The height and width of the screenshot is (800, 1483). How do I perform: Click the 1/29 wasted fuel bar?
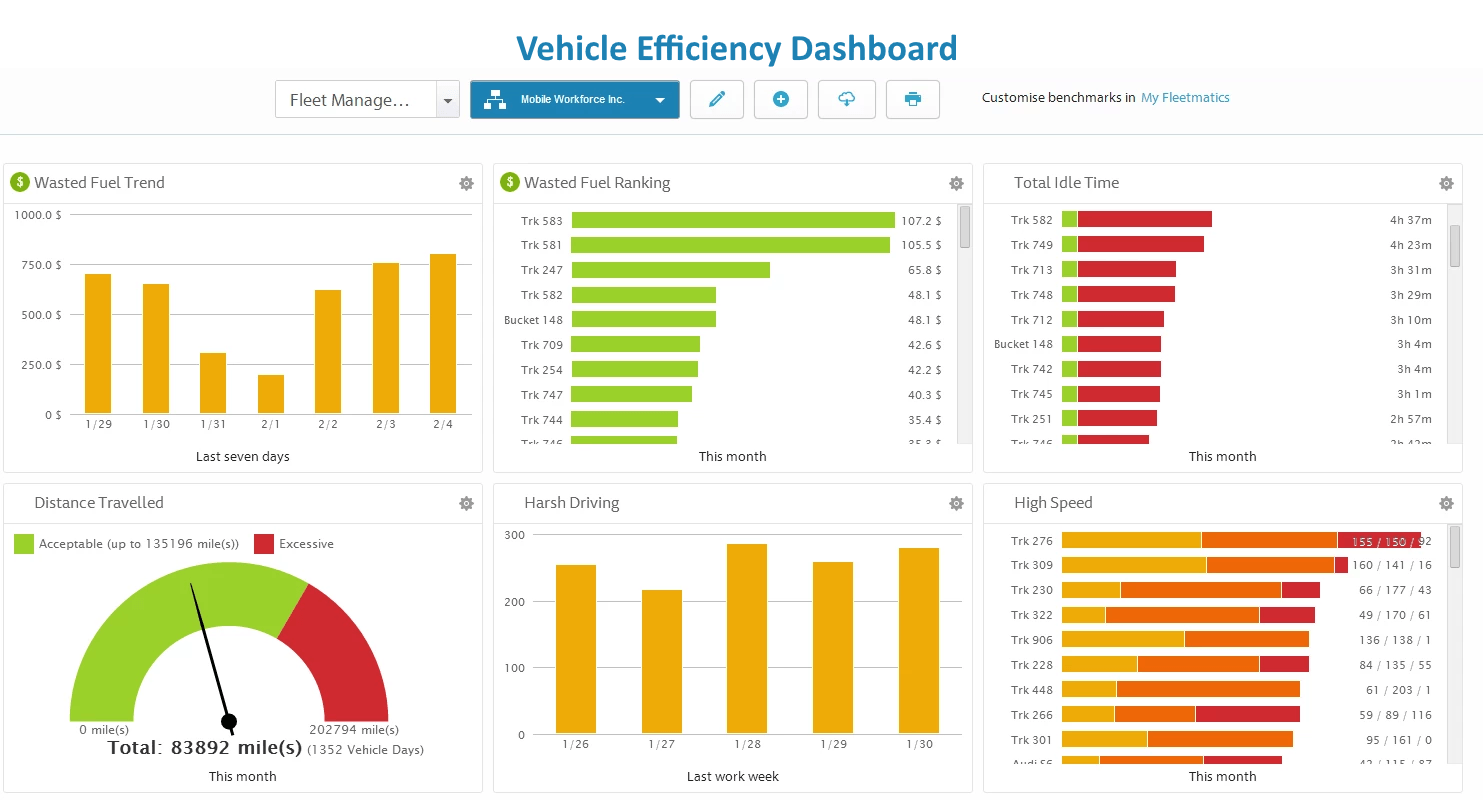(x=98, y=344)
